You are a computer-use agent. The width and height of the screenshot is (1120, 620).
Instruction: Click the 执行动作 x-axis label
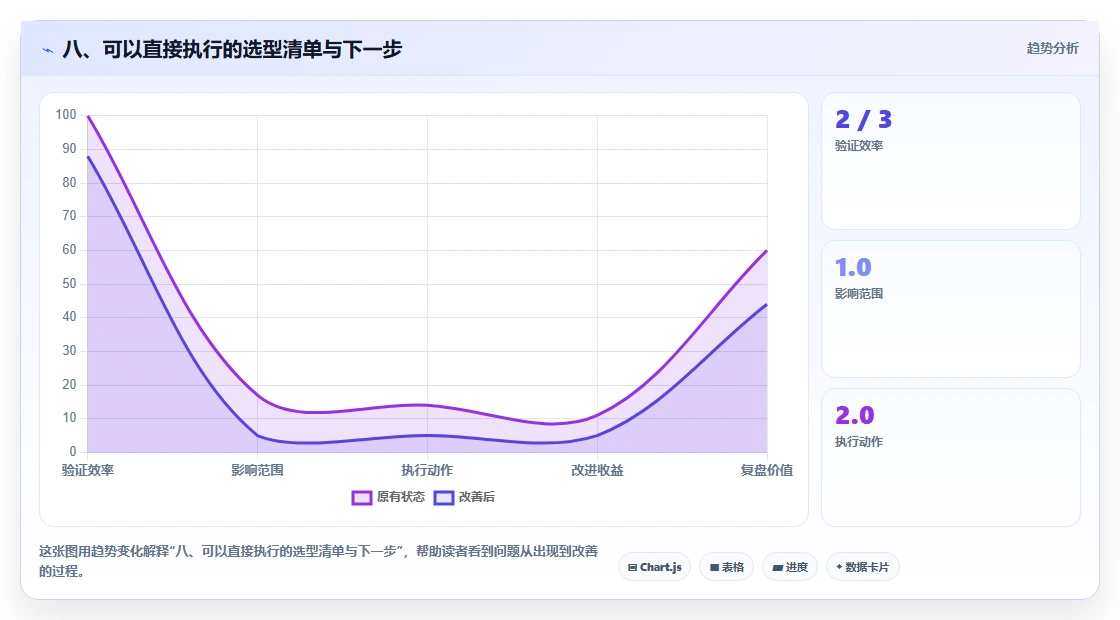click(427, 470)
